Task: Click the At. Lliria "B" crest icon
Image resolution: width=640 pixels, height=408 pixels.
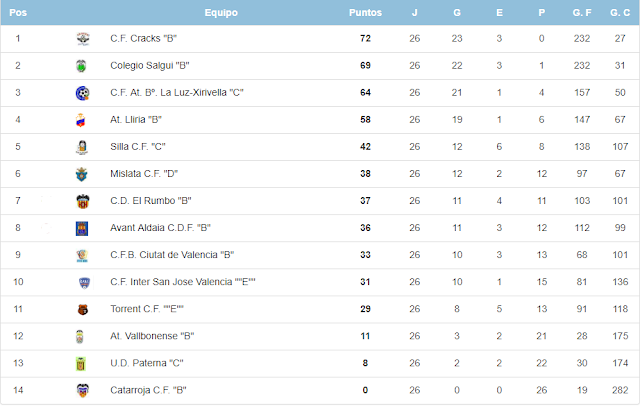Action: click(x=81, y=120)
